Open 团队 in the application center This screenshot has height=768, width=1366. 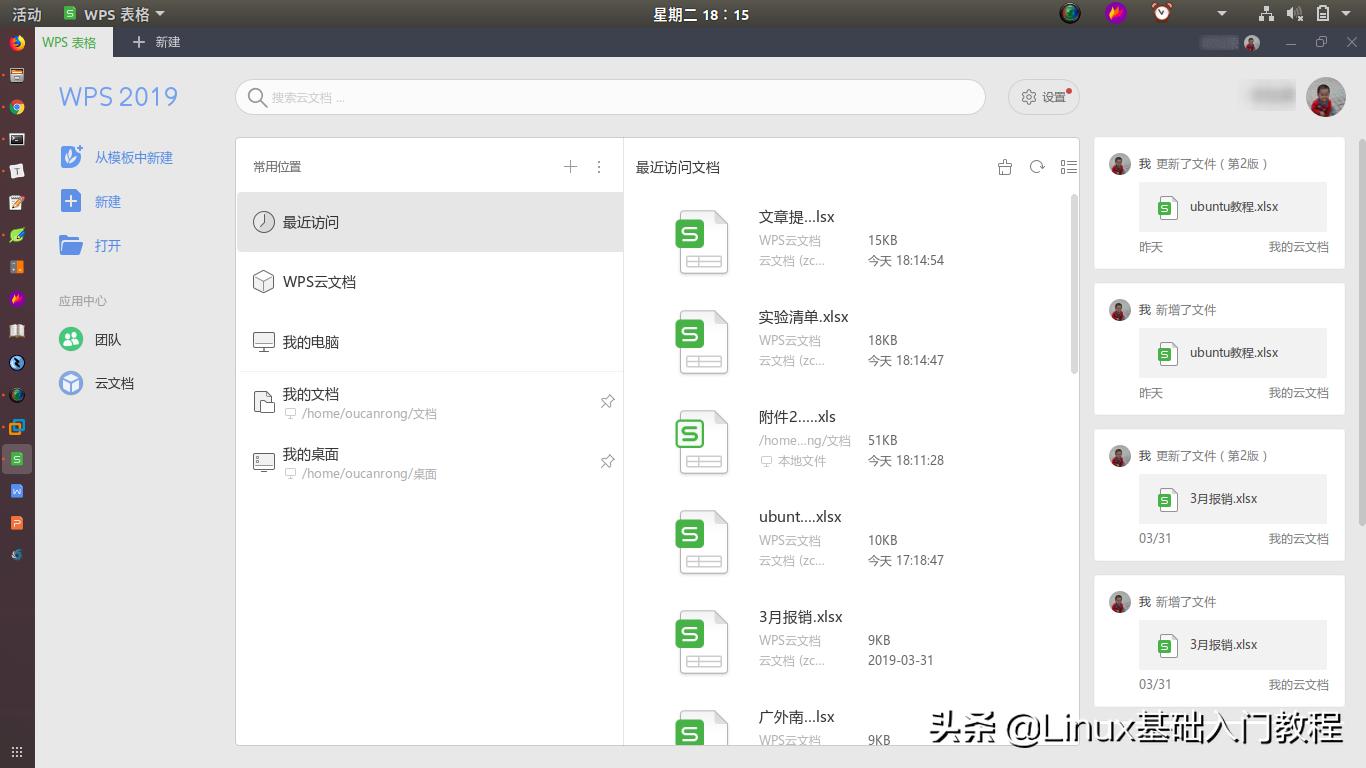(107, 340)
